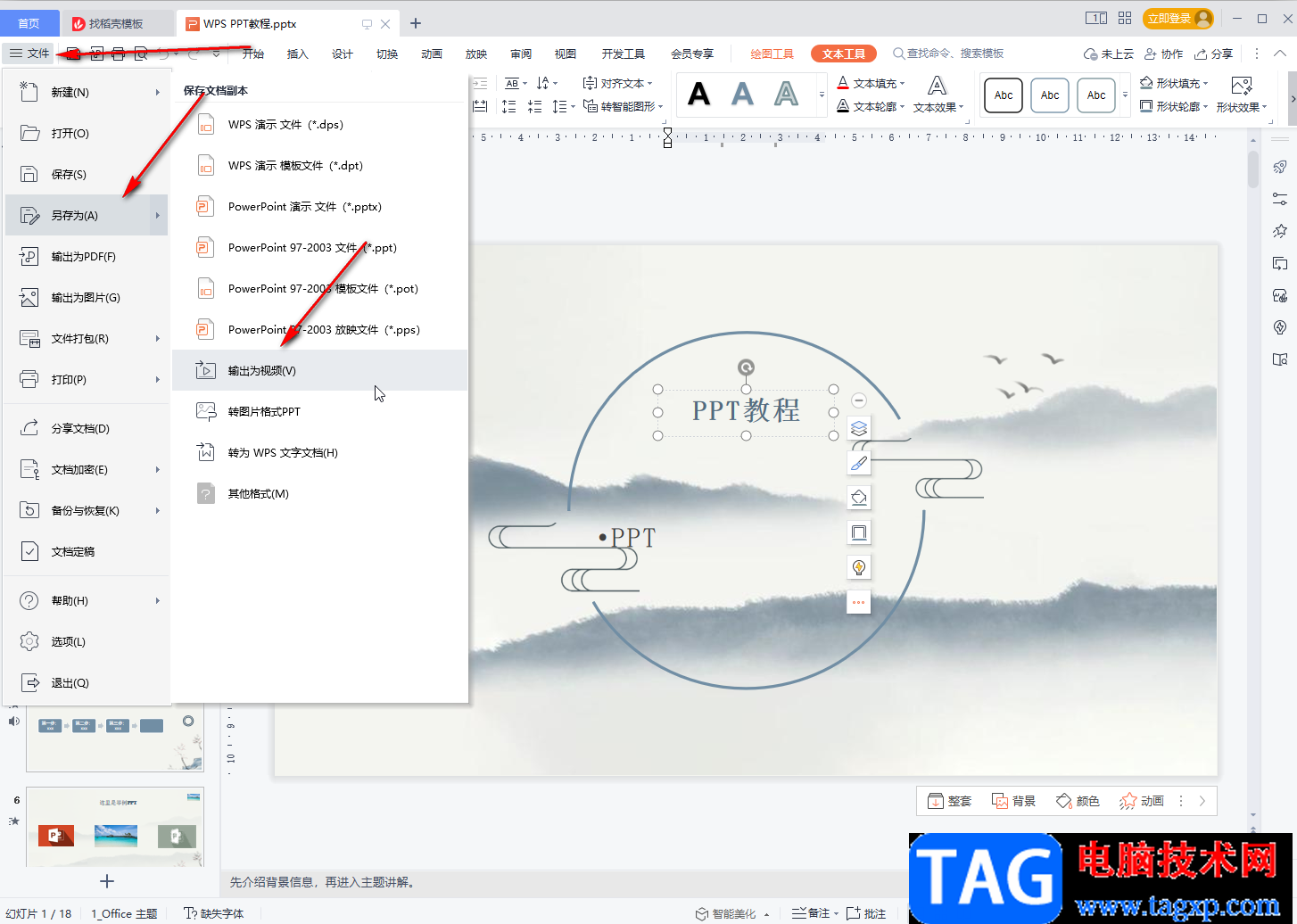
Task: Click the 查找命令、搜索模板 search field
Action: 948,54
